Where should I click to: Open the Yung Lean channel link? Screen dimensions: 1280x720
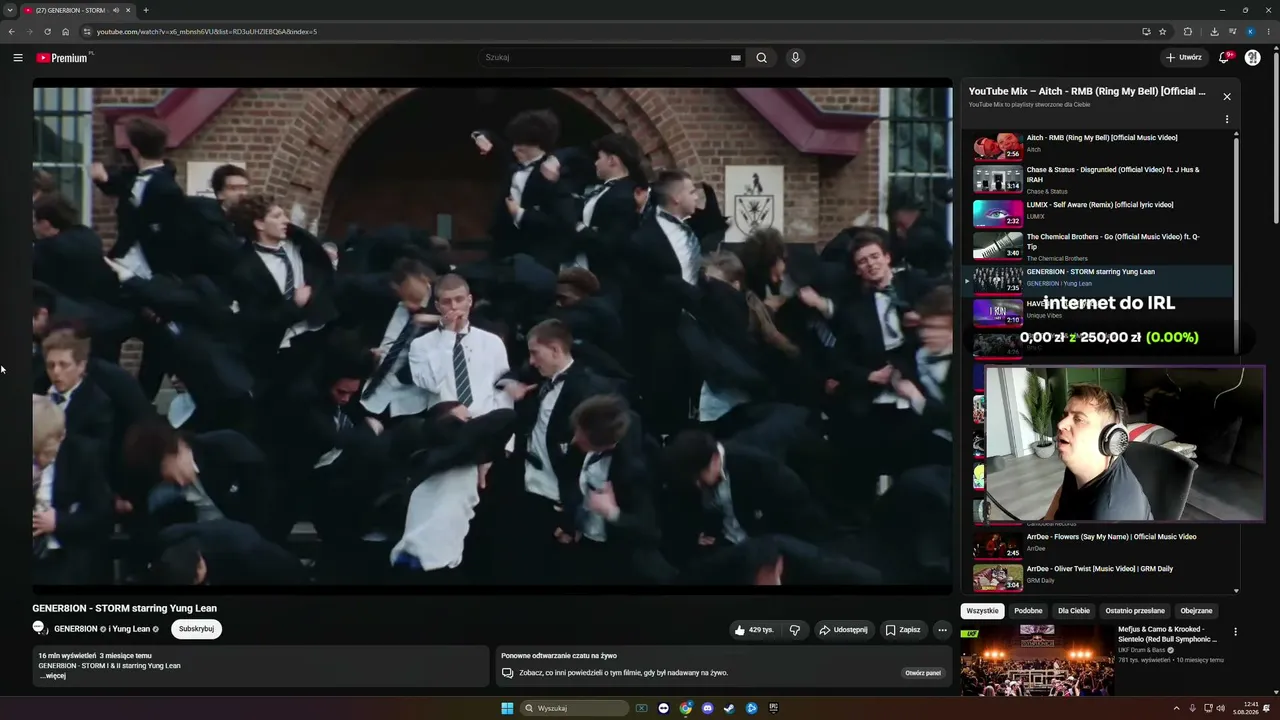tap(131, 629)
